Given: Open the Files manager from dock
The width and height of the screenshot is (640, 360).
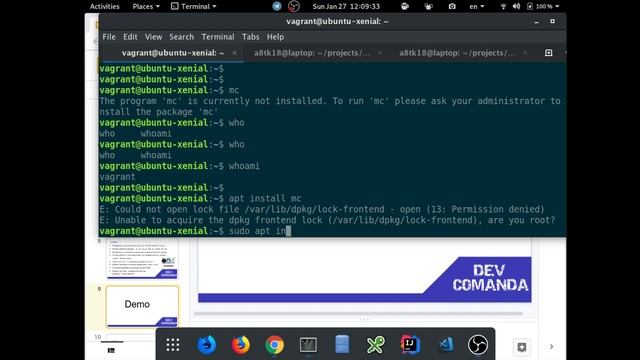Looking at the screenshot, I should [342, 345].
